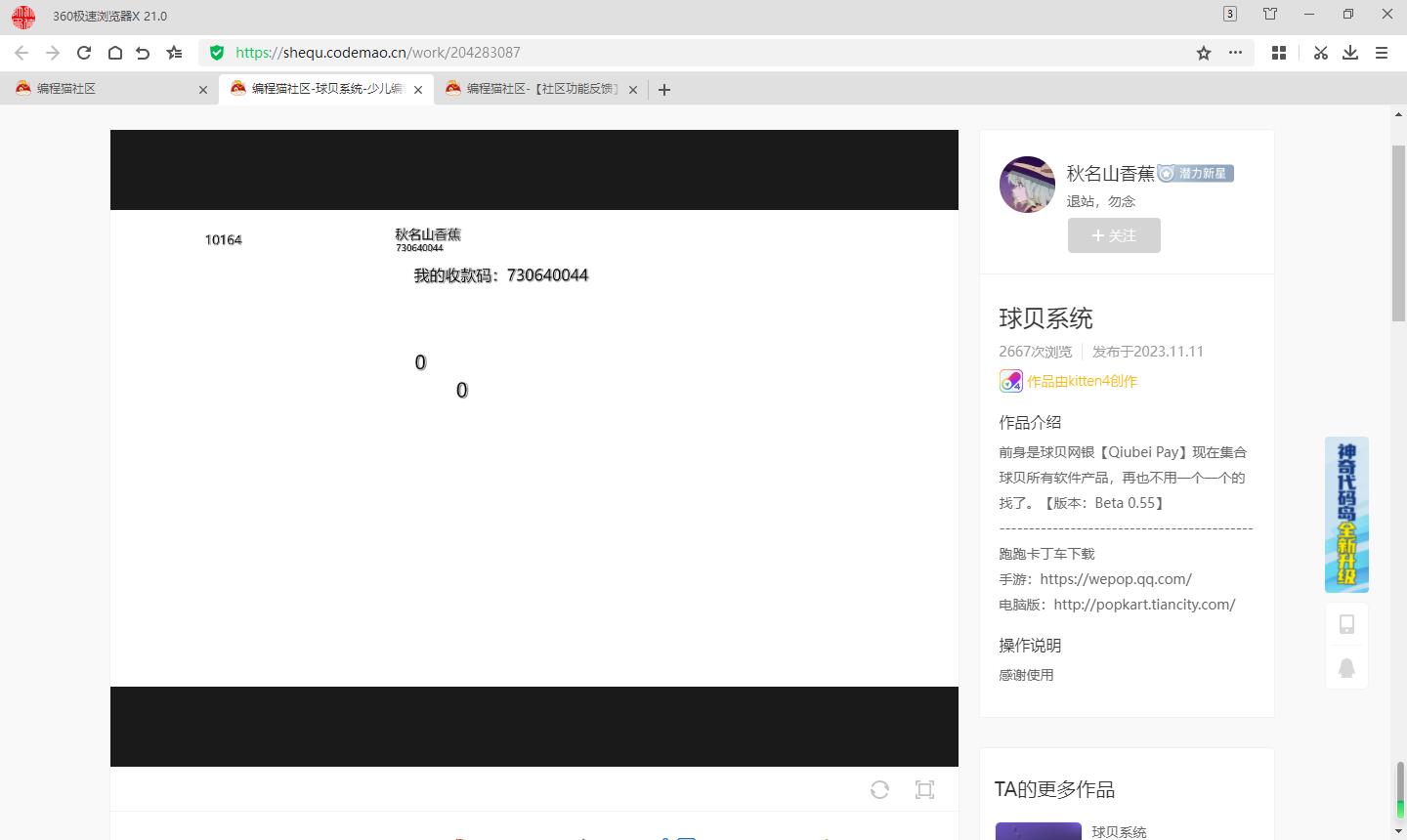Click the scissors screenshot tool

1321,53
